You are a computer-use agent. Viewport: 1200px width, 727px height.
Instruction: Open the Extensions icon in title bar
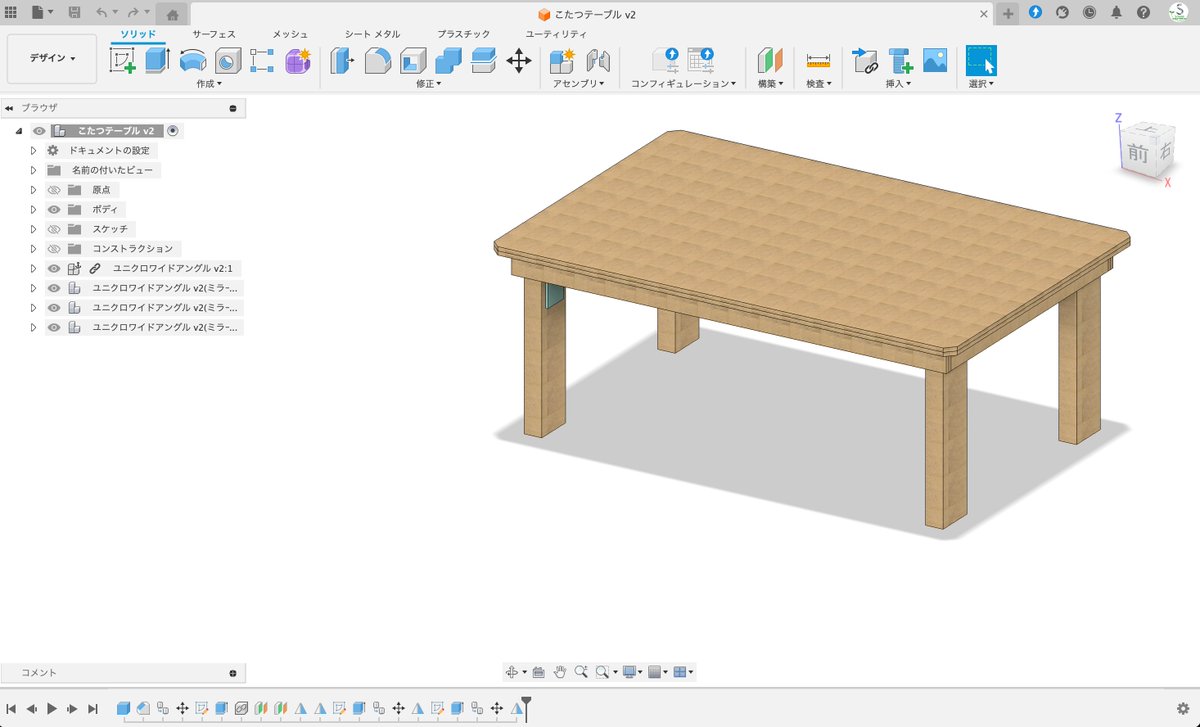1035,13
